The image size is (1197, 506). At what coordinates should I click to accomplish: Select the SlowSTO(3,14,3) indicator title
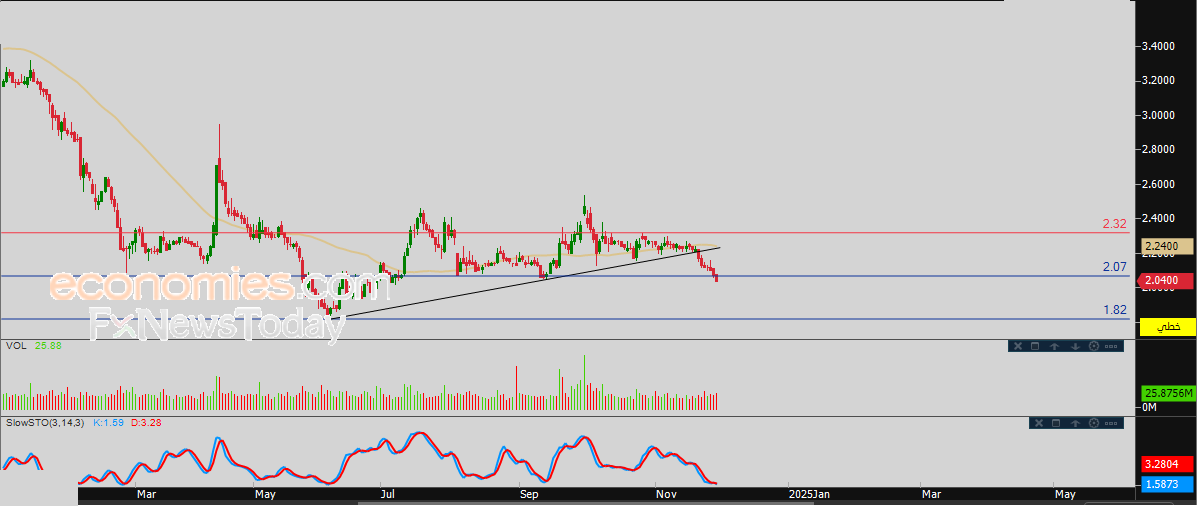coord(47,422)
